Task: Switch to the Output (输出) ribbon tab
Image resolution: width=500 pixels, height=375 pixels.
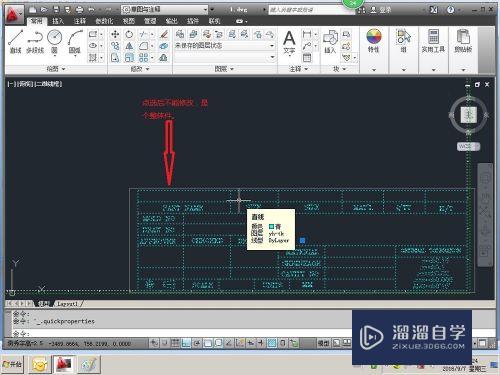Action: [171, 21]
